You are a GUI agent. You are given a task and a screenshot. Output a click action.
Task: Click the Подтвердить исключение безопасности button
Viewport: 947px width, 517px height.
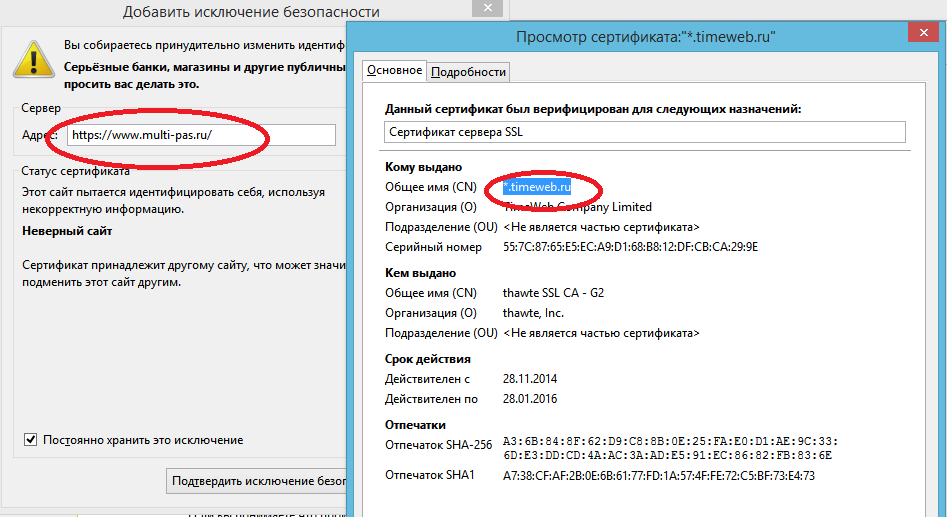[x=256, y=481]
